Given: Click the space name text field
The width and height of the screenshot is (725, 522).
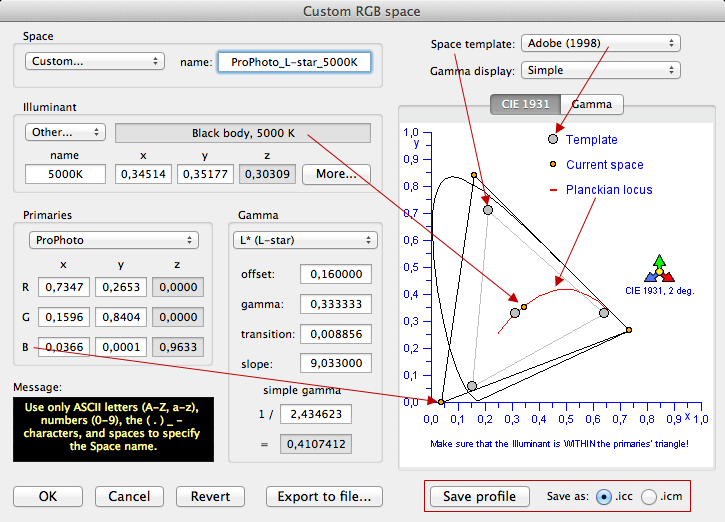Looking at the screenshot, I should click(294, 62).
